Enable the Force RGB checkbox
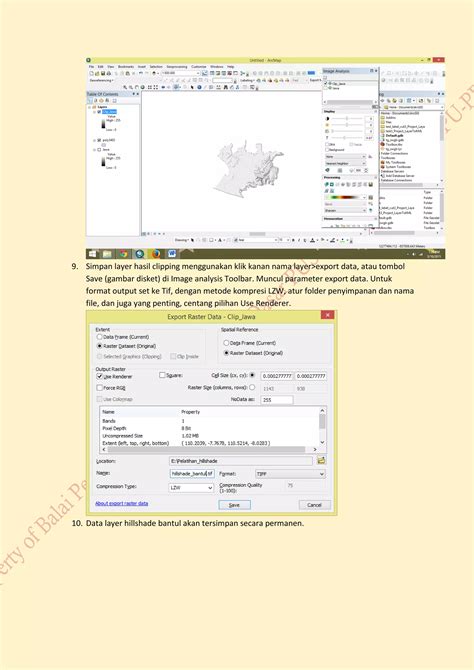Viewport: 474px width, 670px height. 100,388
